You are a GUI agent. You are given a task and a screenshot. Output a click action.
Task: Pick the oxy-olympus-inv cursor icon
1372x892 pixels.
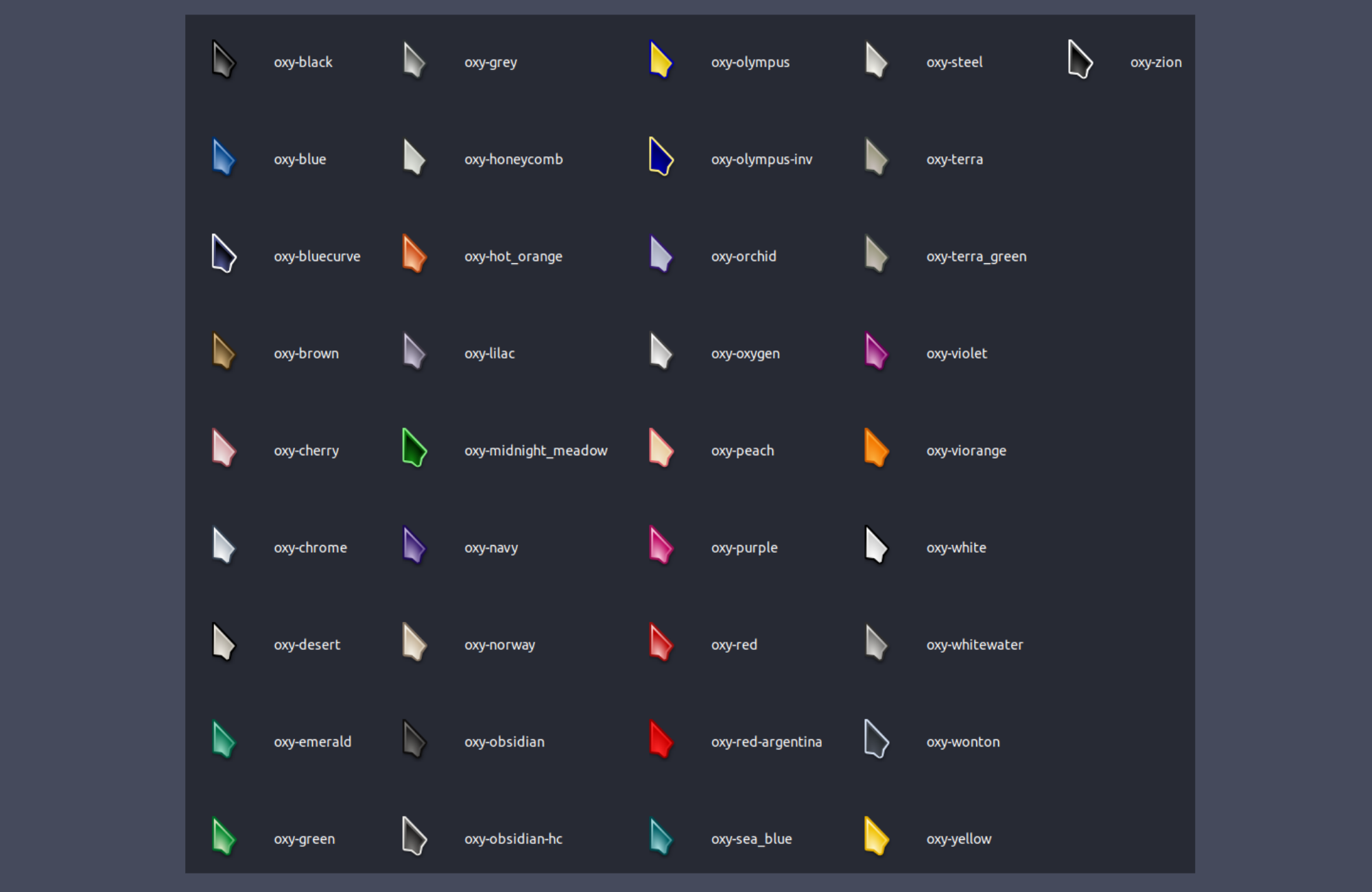tap(661, 157)
